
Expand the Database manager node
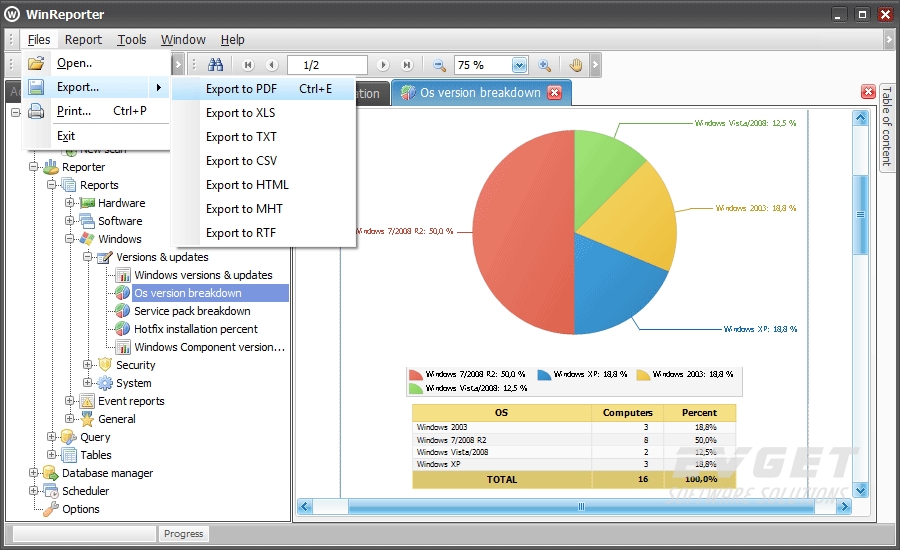[33, 472]
